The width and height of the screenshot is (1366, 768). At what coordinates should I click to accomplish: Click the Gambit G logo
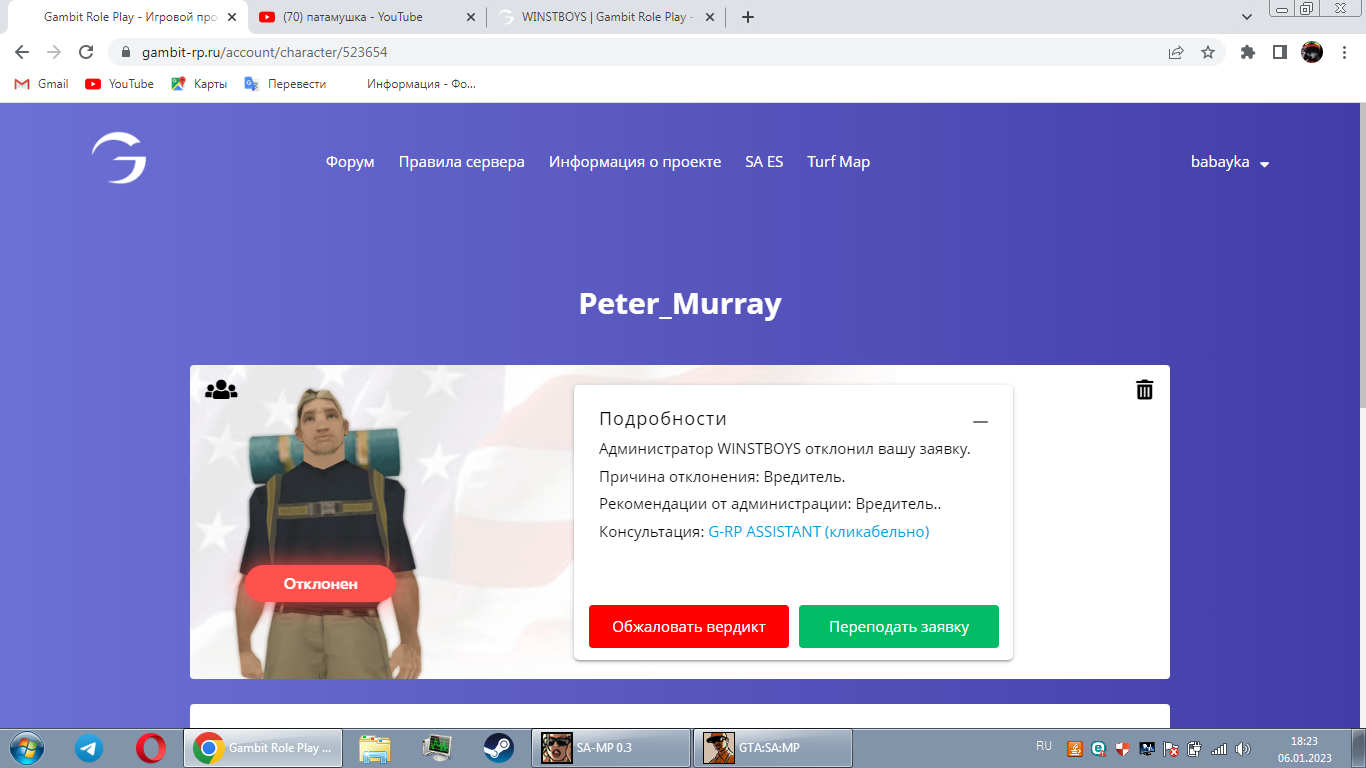coord(119,159)
